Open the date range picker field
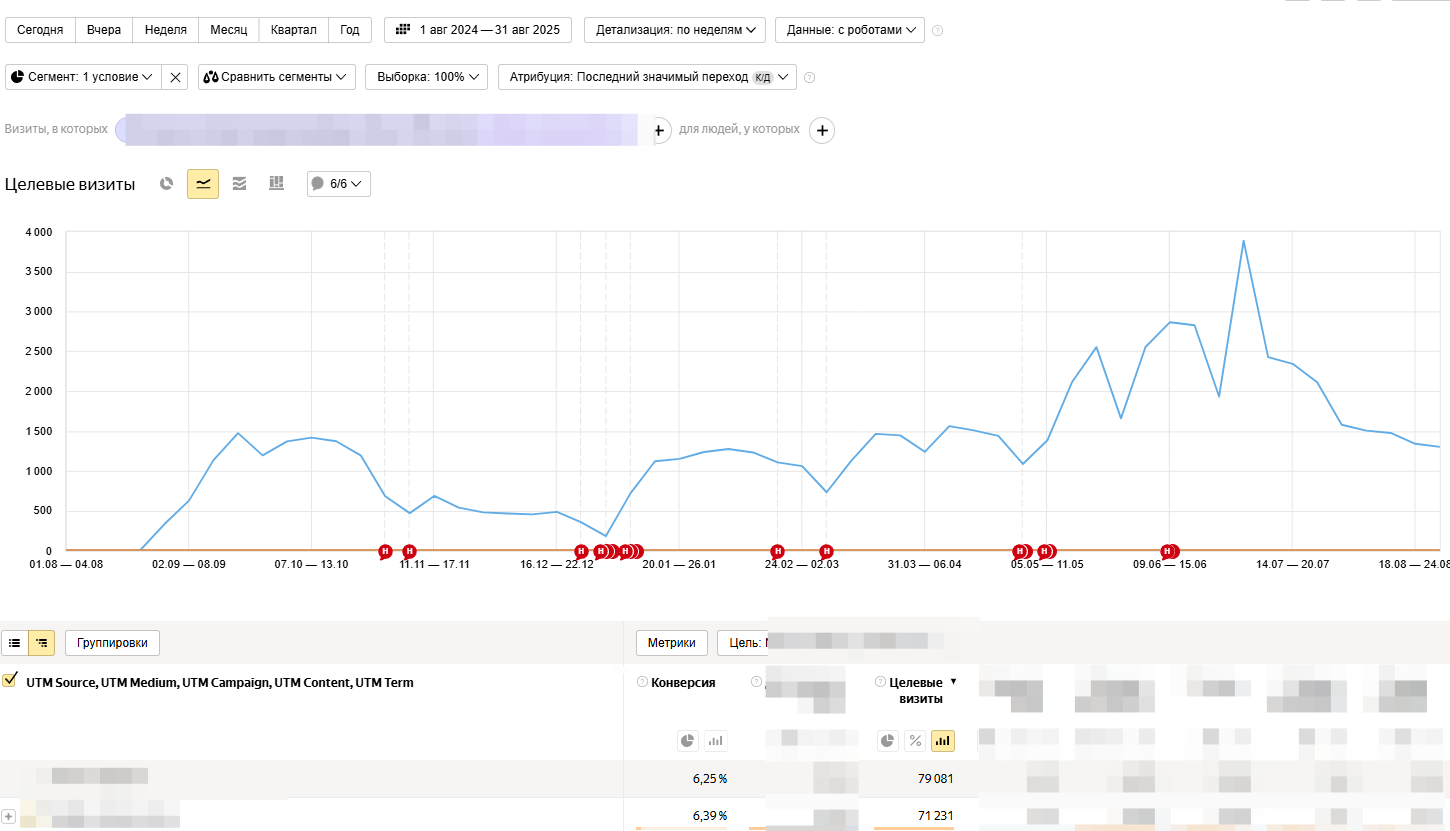This screenshot has width=1450, height=831. 478,30
